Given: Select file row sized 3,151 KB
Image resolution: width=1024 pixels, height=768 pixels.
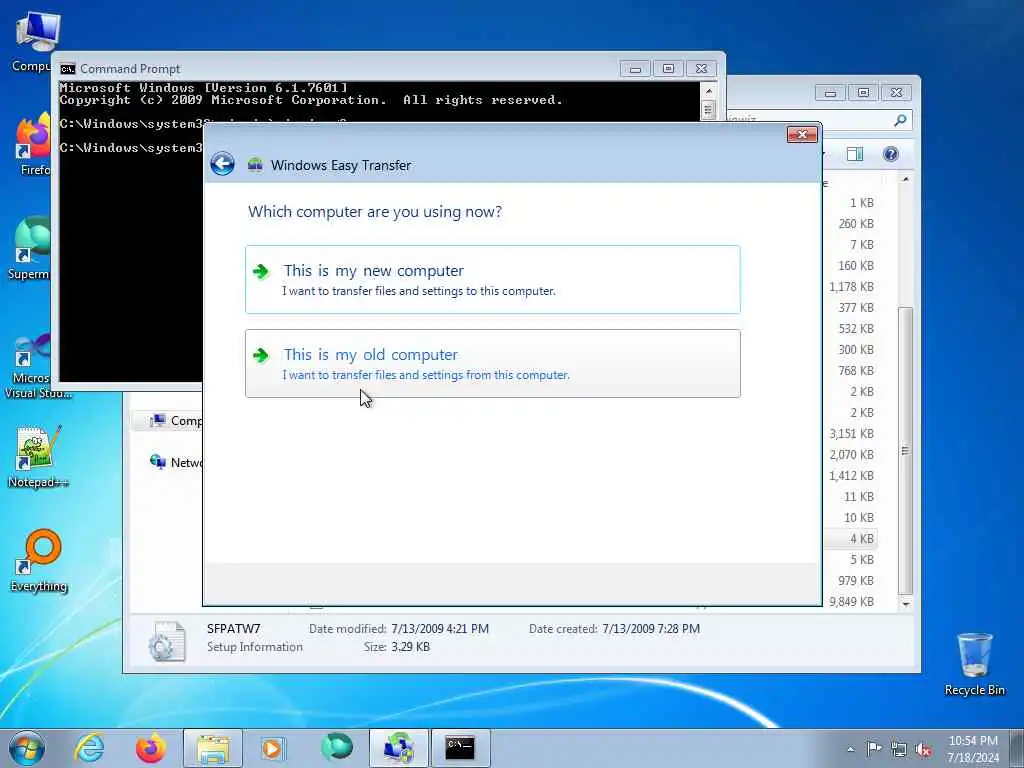Looking at the screenshot, I should coord(851,434).
